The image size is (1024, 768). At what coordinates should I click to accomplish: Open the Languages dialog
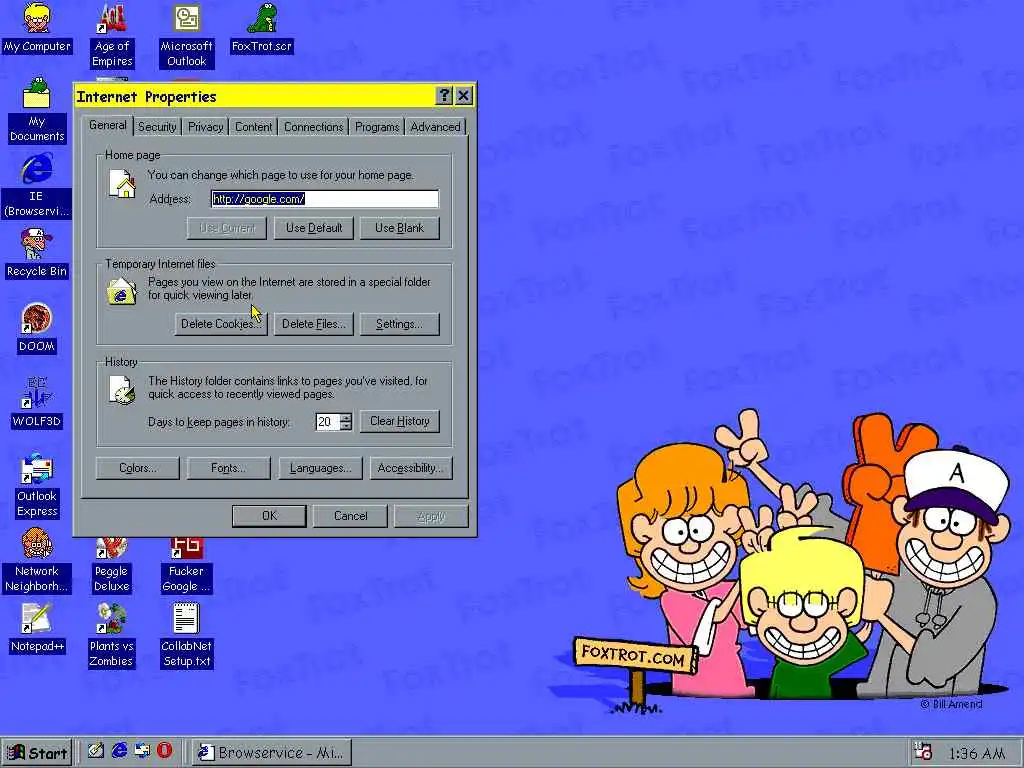[320, 468]
